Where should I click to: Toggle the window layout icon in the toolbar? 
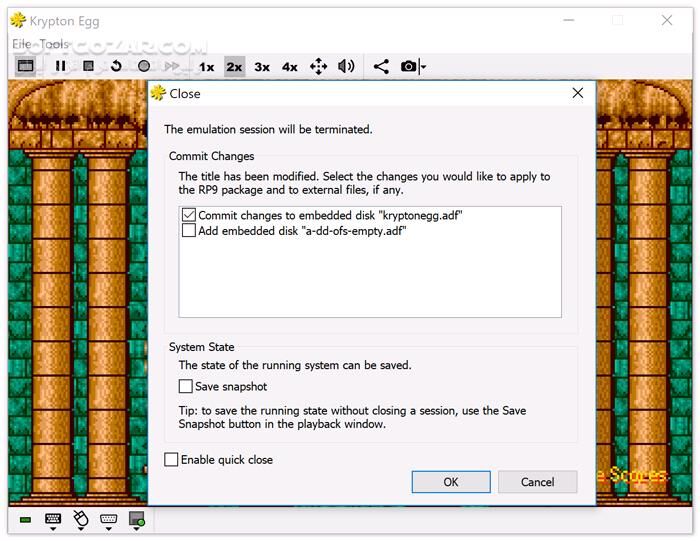click(26, 67)
